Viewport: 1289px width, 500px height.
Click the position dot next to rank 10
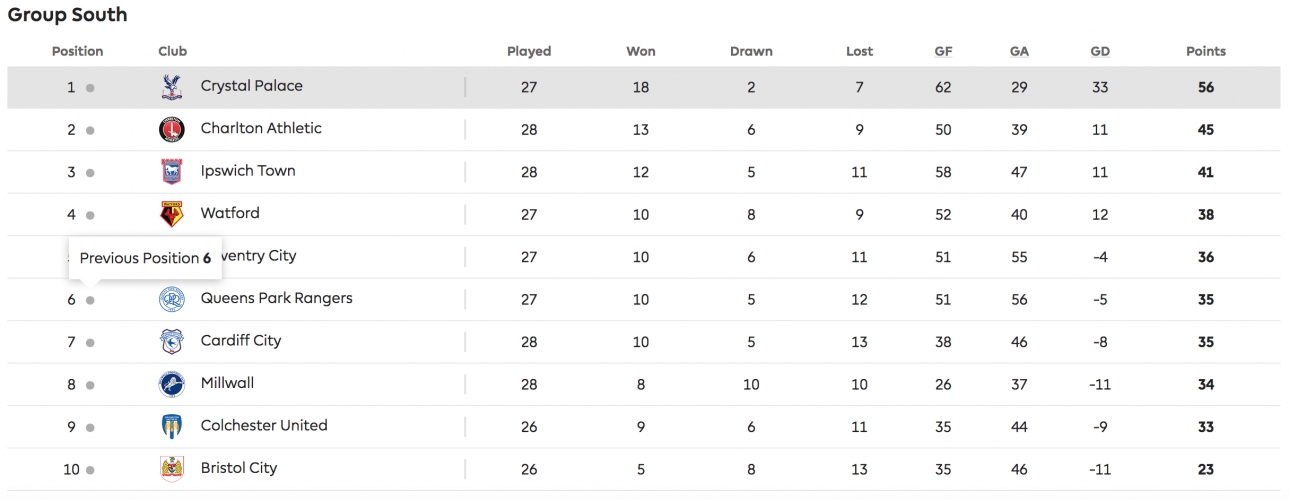90,470
